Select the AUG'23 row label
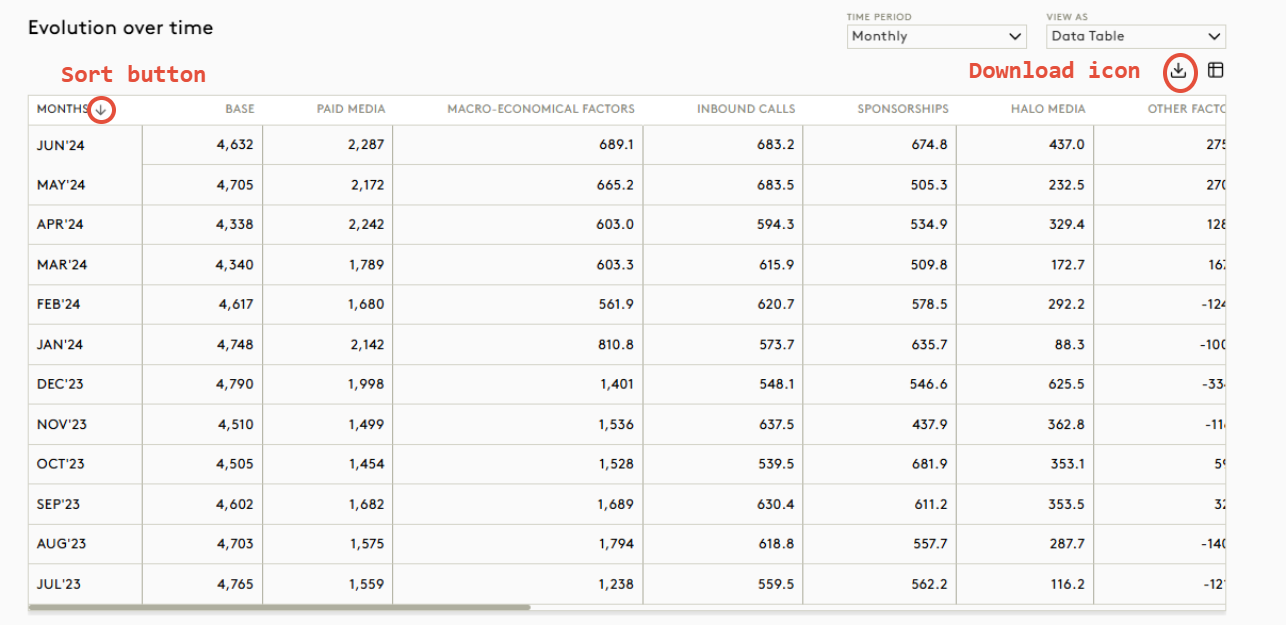 point(61,544)
